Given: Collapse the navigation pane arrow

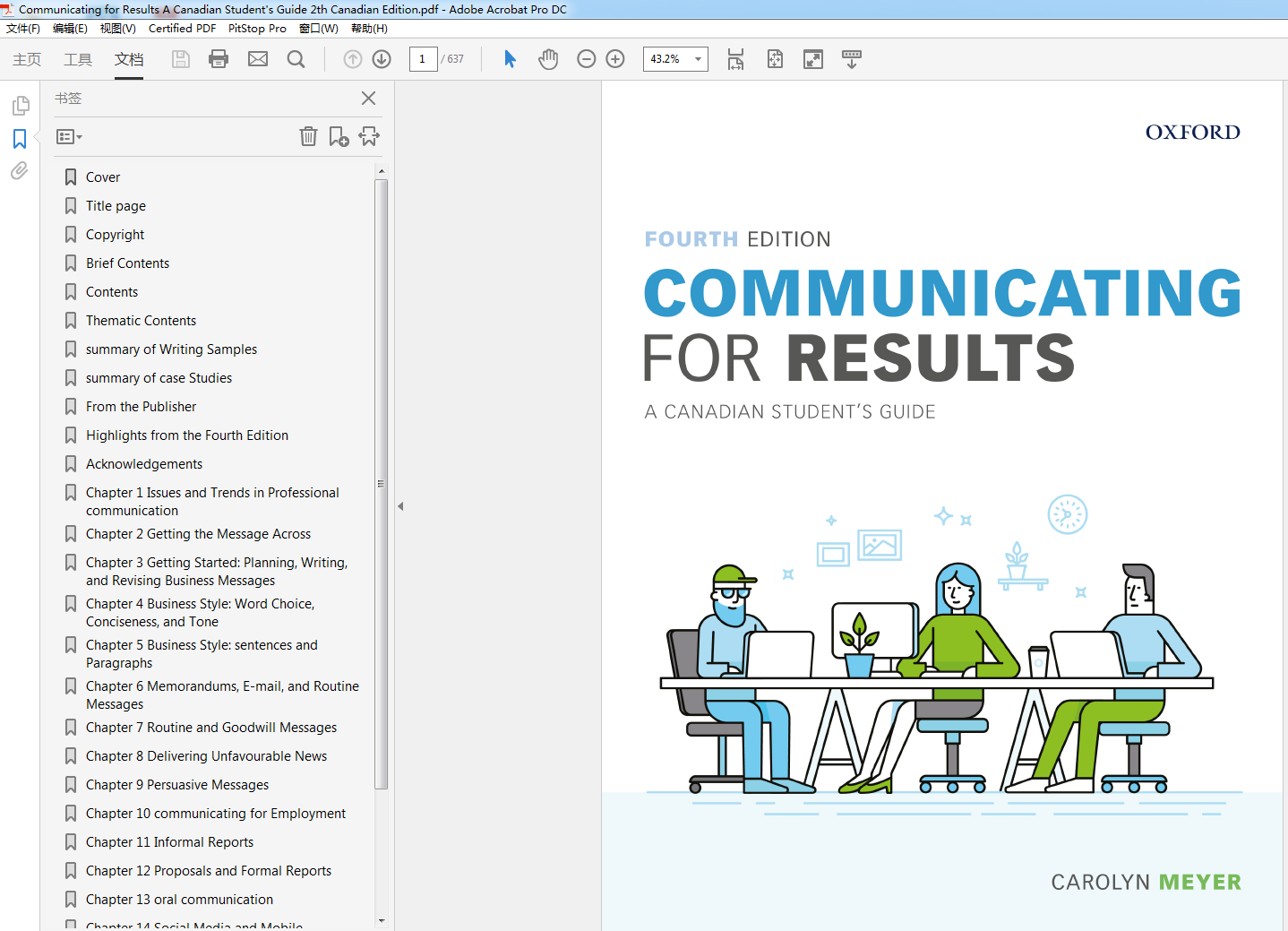Looking at the screenshot, I should (400, 506).
